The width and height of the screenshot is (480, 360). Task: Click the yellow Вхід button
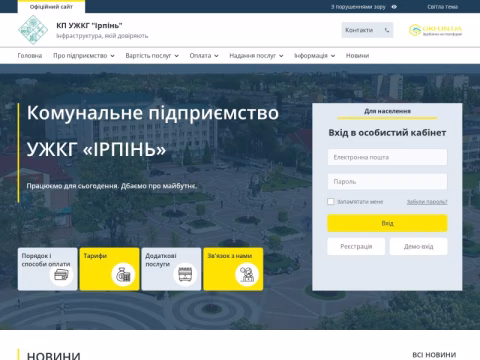[x=387, y=223]
